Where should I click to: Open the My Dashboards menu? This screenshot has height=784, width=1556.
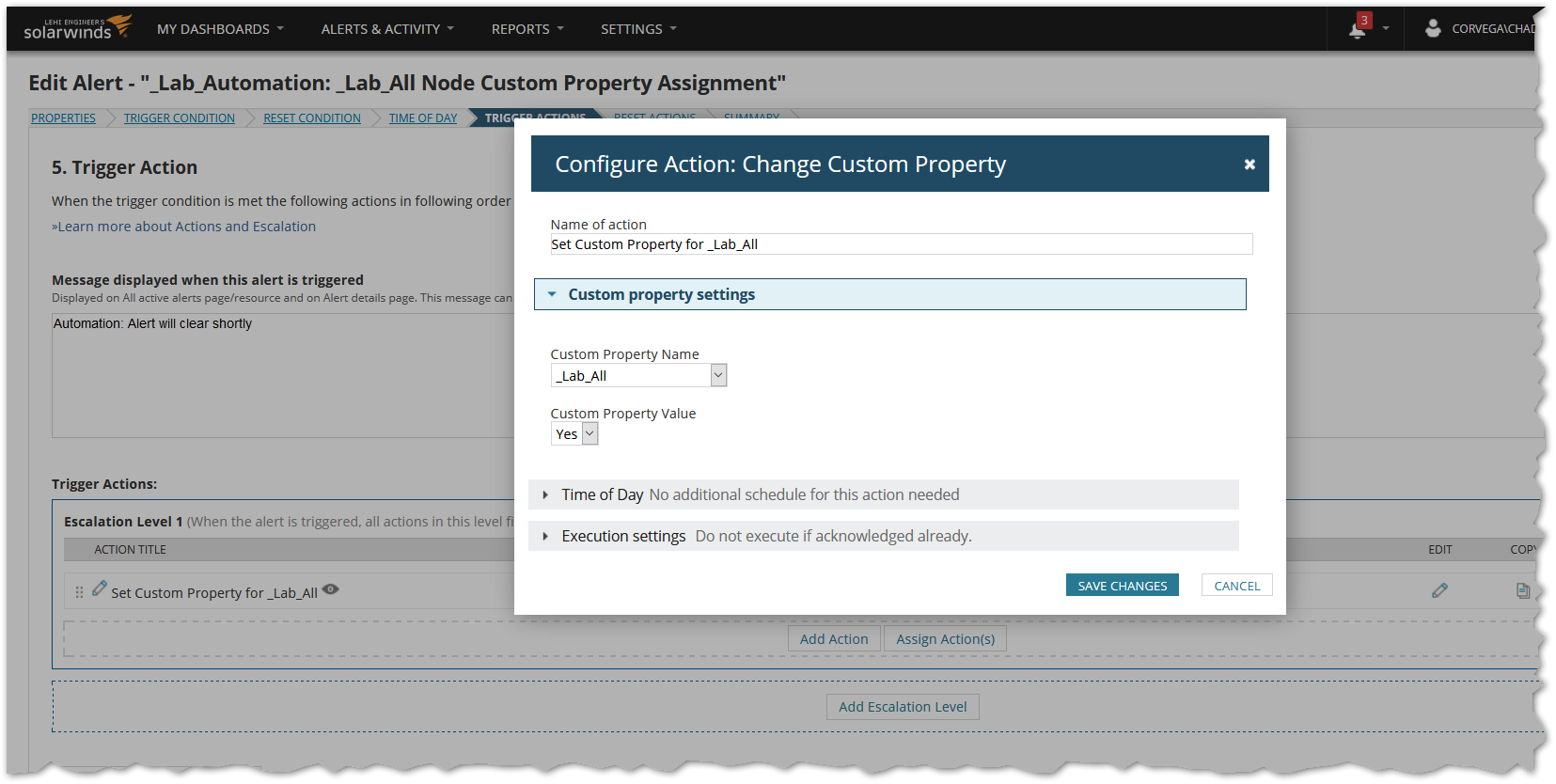(220, 29)
